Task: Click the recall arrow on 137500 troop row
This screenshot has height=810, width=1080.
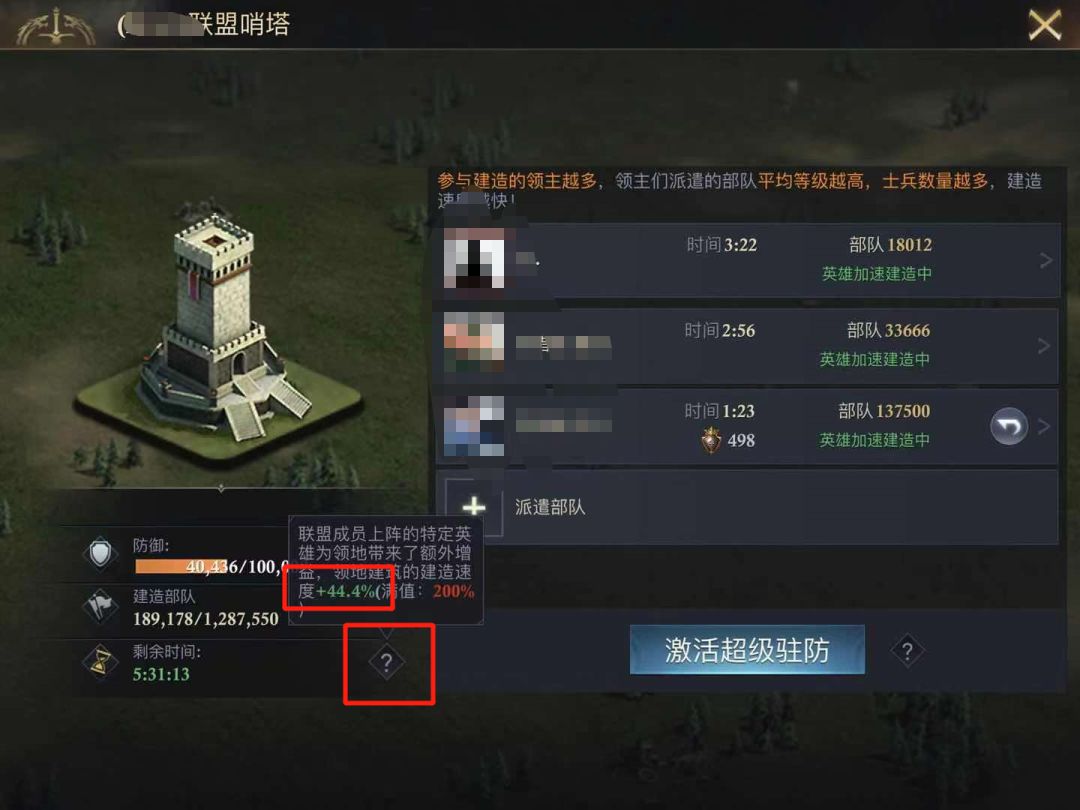Action: click(x=1009, y=427)
